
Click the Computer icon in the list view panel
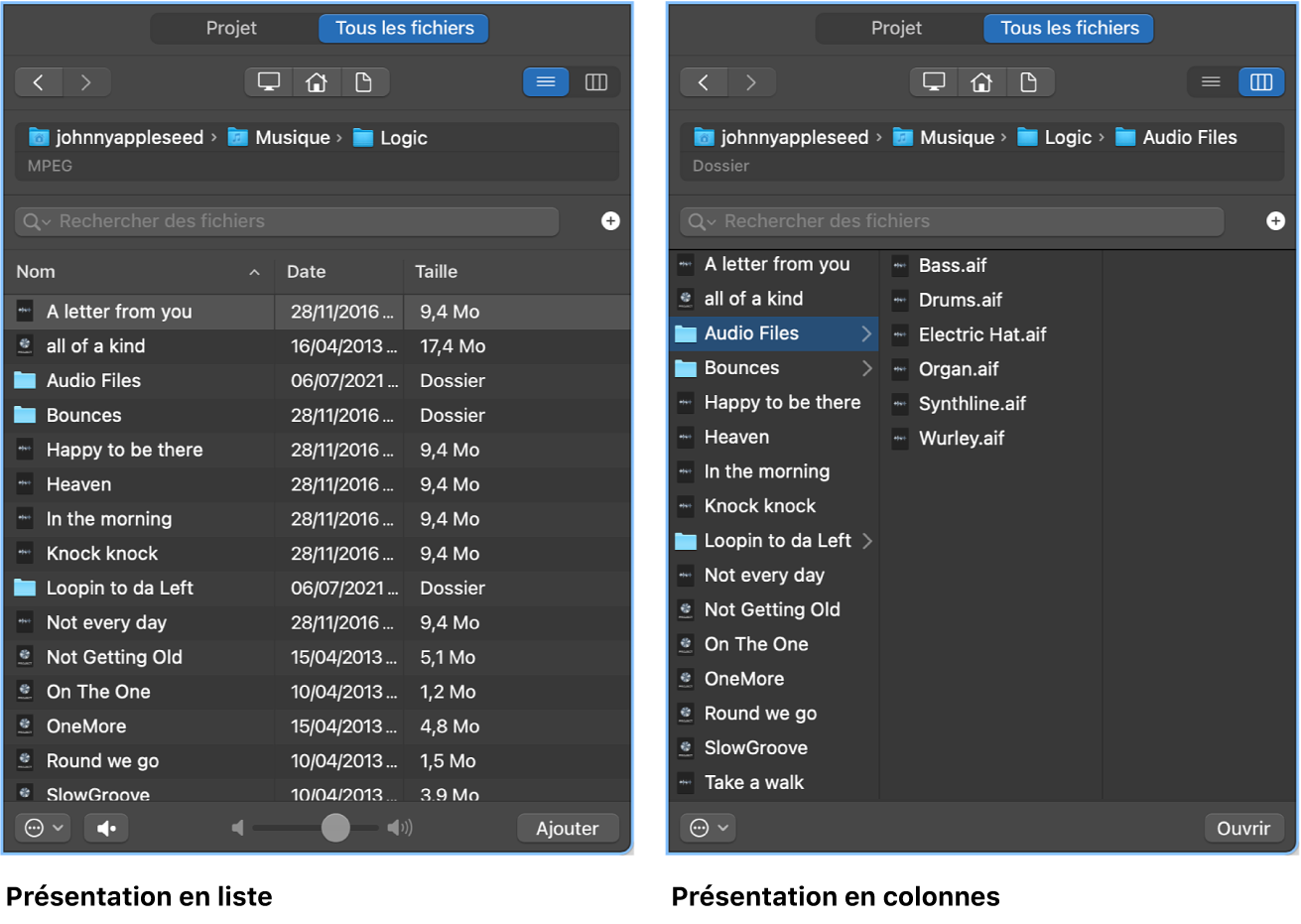(x=269, y=82)
